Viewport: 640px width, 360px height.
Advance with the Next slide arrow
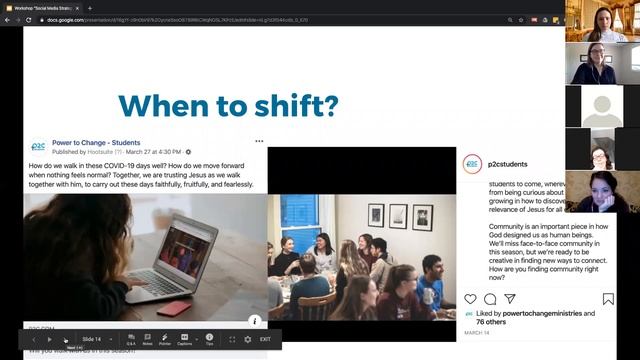click(x=65, y=340)
